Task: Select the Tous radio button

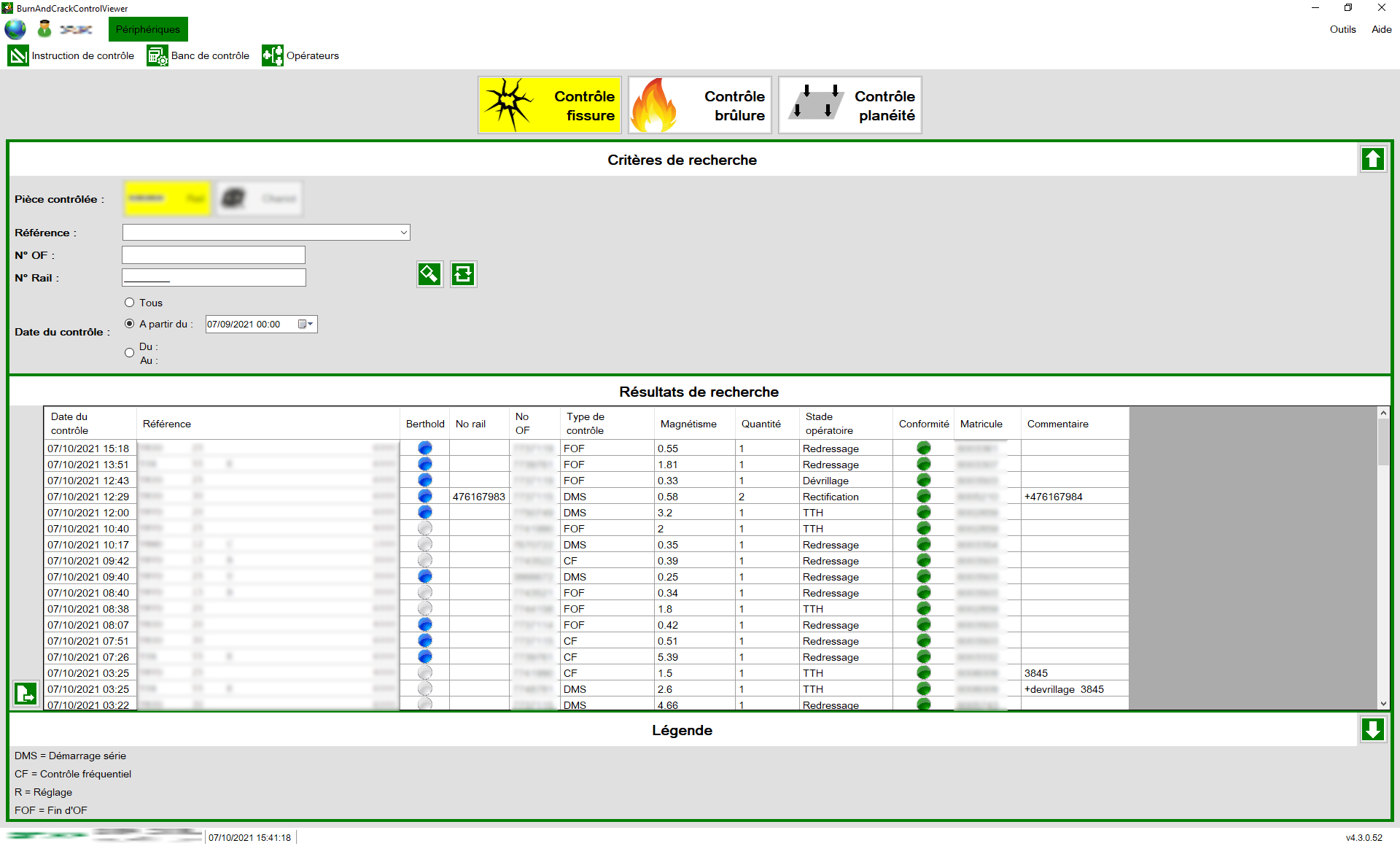Action: [x=130, y=303]
